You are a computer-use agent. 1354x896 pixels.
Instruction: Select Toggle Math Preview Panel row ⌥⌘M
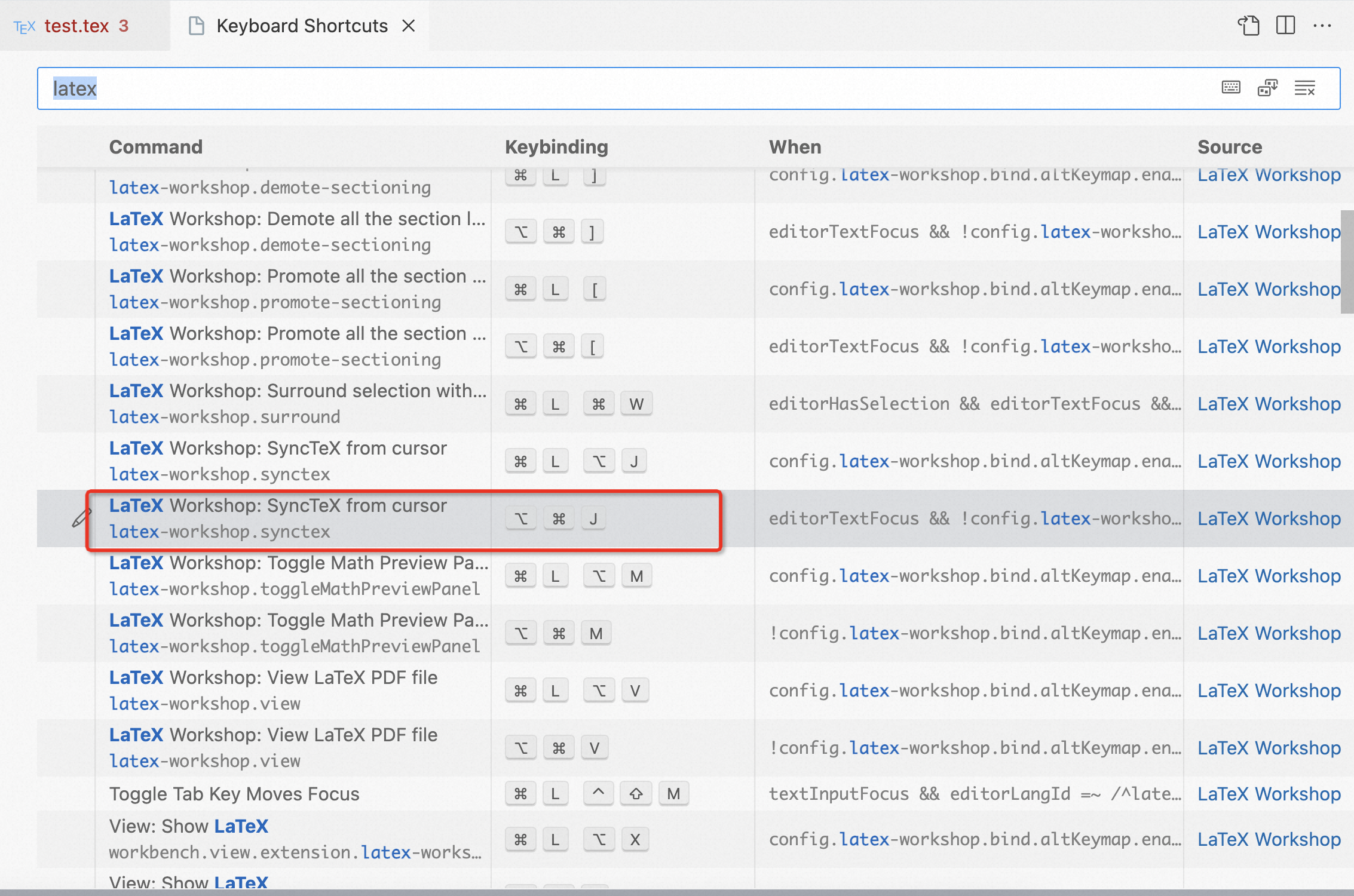tap(696, 633)
